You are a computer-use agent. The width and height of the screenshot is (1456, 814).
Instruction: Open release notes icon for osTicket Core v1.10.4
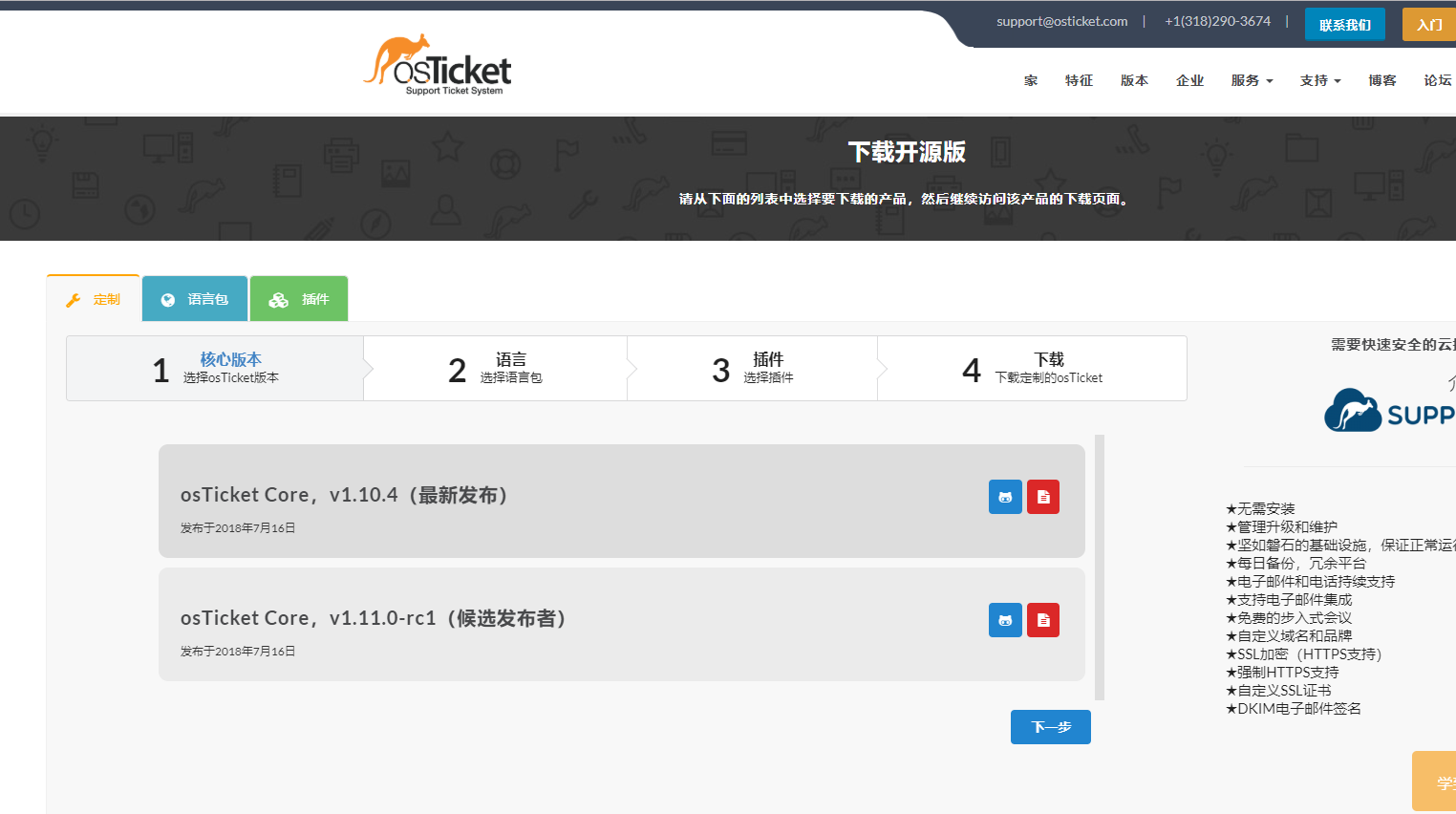(1043, 497)
